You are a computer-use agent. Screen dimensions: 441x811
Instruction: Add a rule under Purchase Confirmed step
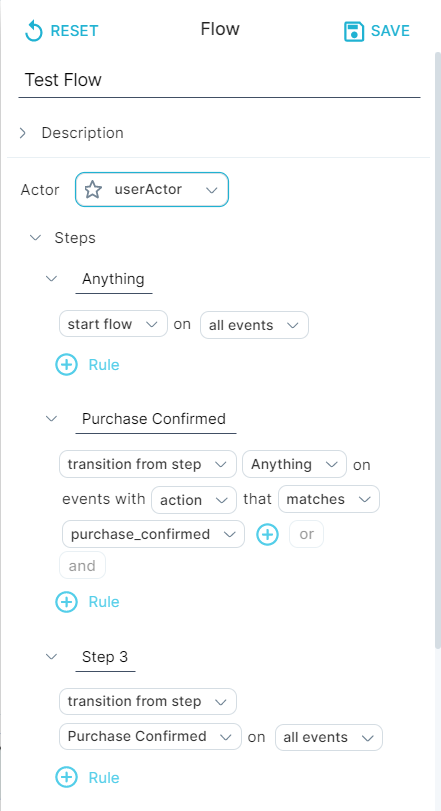(x=87, y=602)
